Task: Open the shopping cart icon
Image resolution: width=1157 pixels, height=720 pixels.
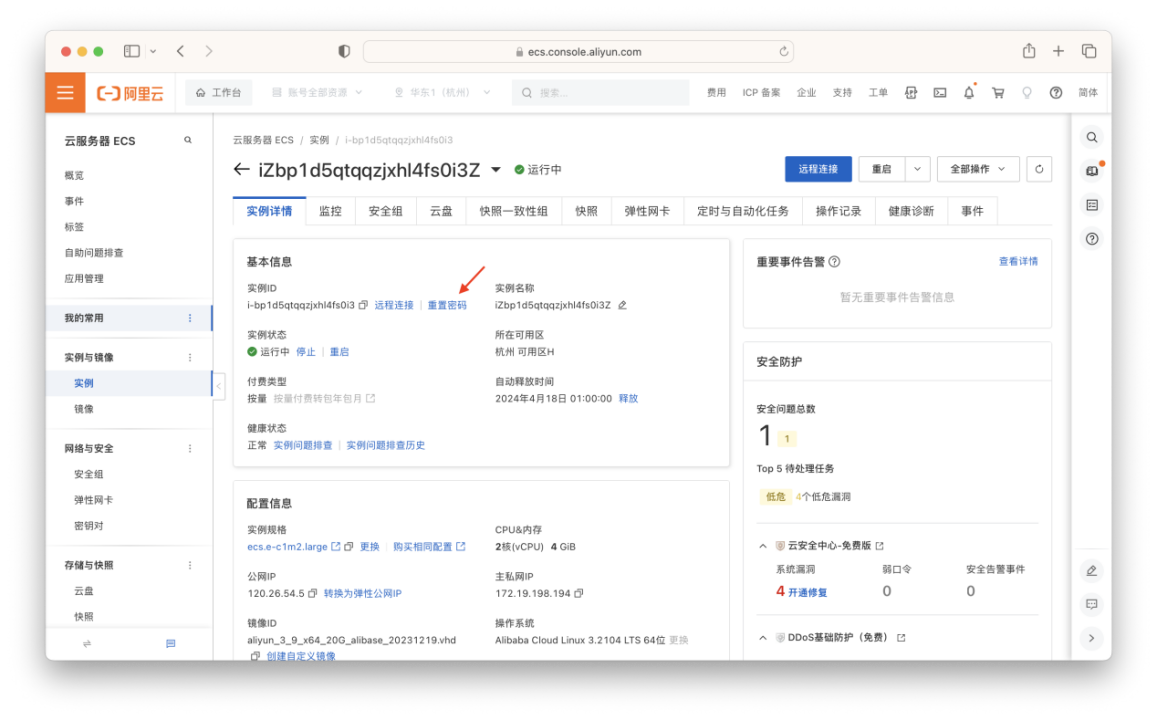Action: tap(998, 93)
